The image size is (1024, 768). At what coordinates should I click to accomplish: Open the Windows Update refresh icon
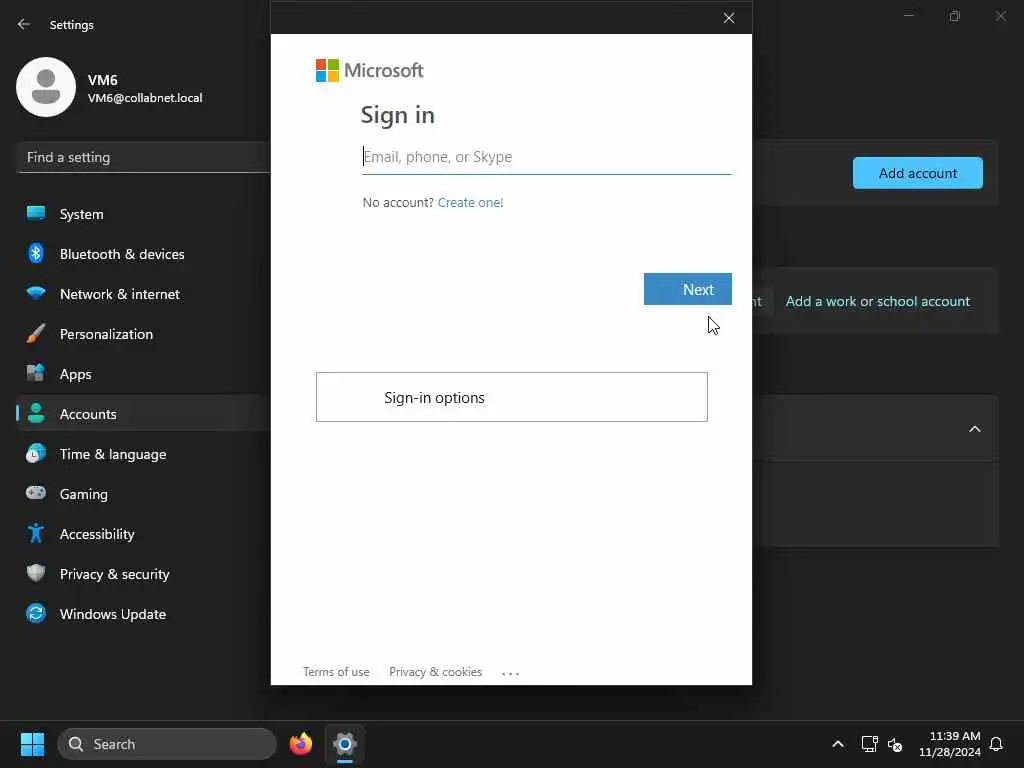pos(36,613)
